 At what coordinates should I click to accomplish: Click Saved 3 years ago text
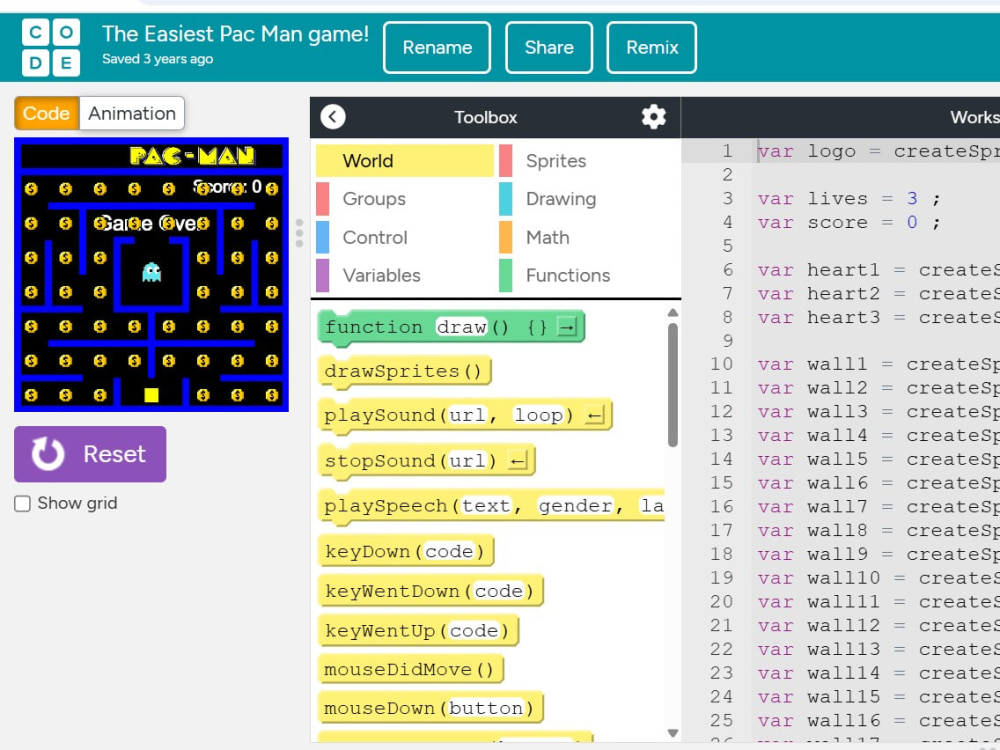(x=158, y=59)
